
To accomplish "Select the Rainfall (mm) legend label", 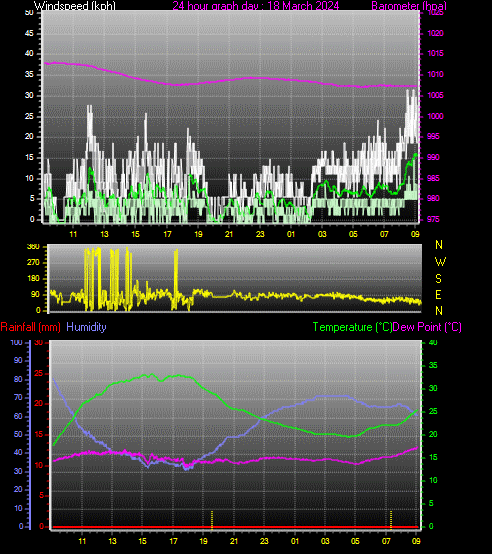I will click(30, 327).
